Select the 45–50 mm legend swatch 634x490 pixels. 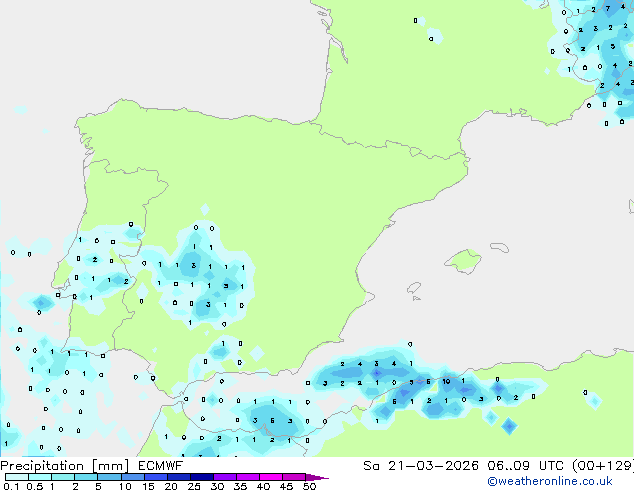click(294, 477)
